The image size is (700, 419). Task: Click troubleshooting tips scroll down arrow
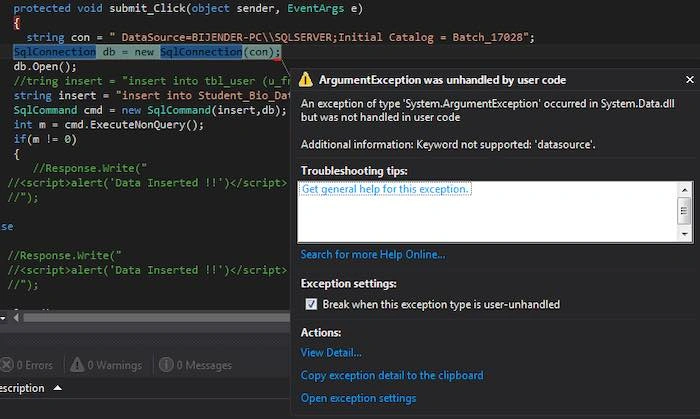click(x=684, y=234)
